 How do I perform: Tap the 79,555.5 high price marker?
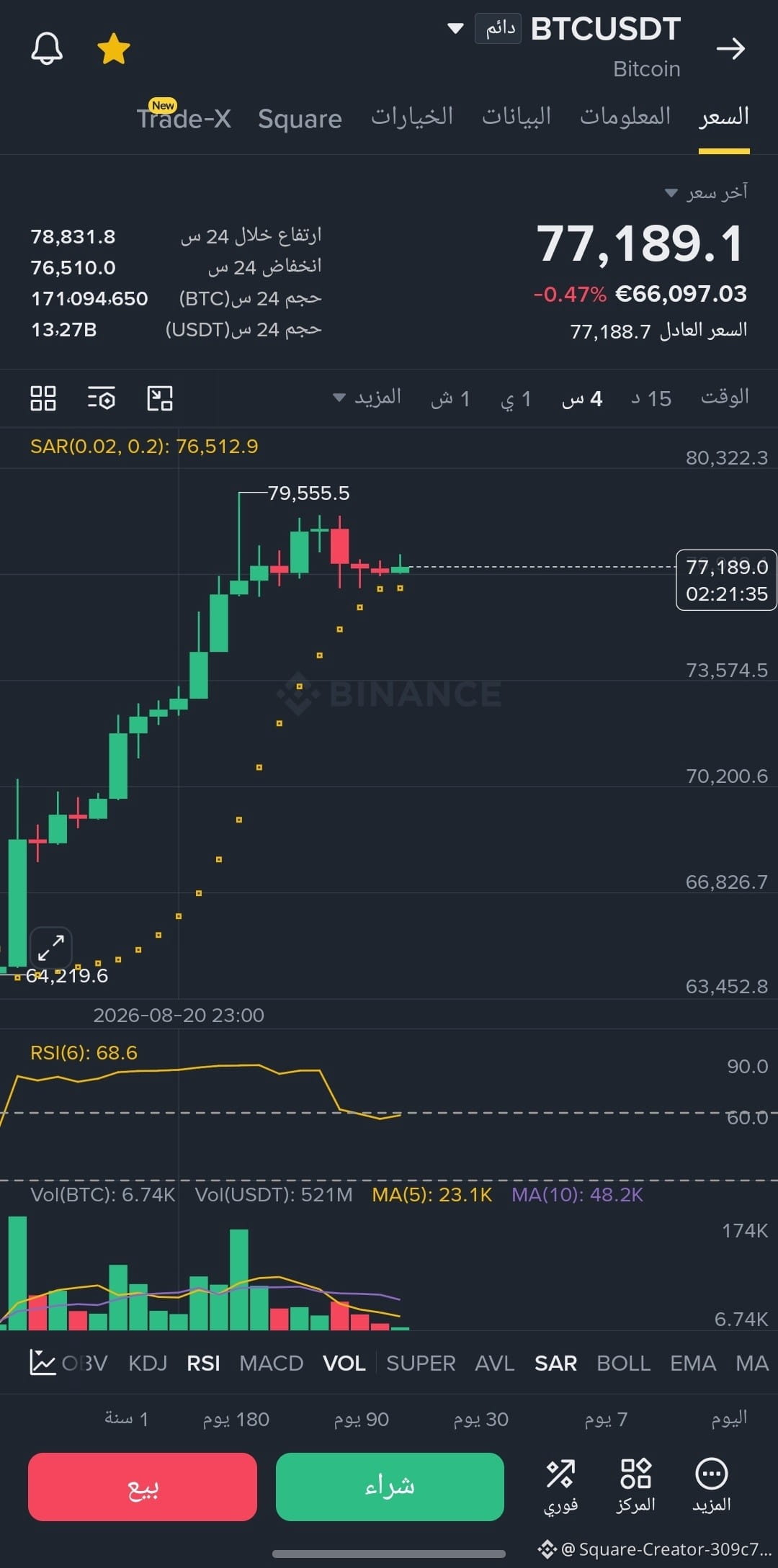[x=308, y=493]
